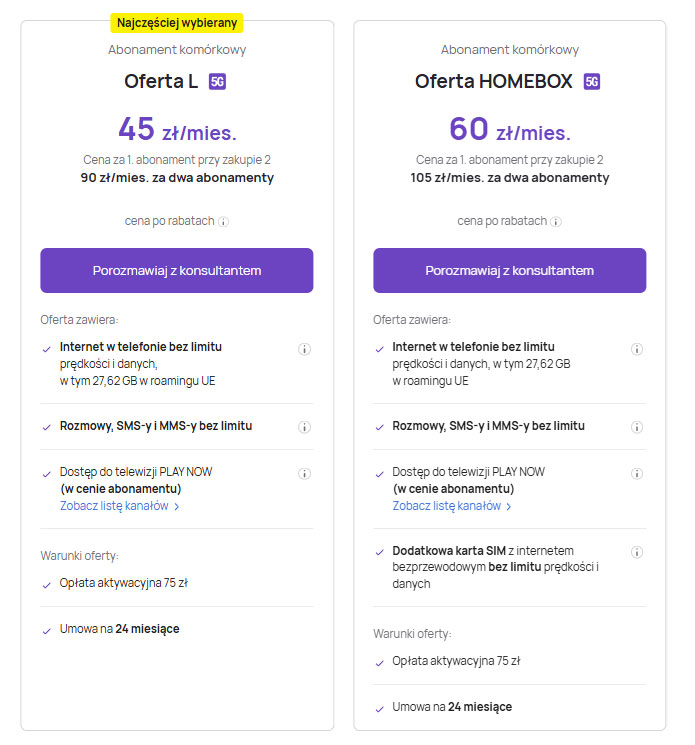This screenshot has width=695, height=745.
Task: Open Zobacz listę kanałów link in Oferta L
Action: coord(114,506)
